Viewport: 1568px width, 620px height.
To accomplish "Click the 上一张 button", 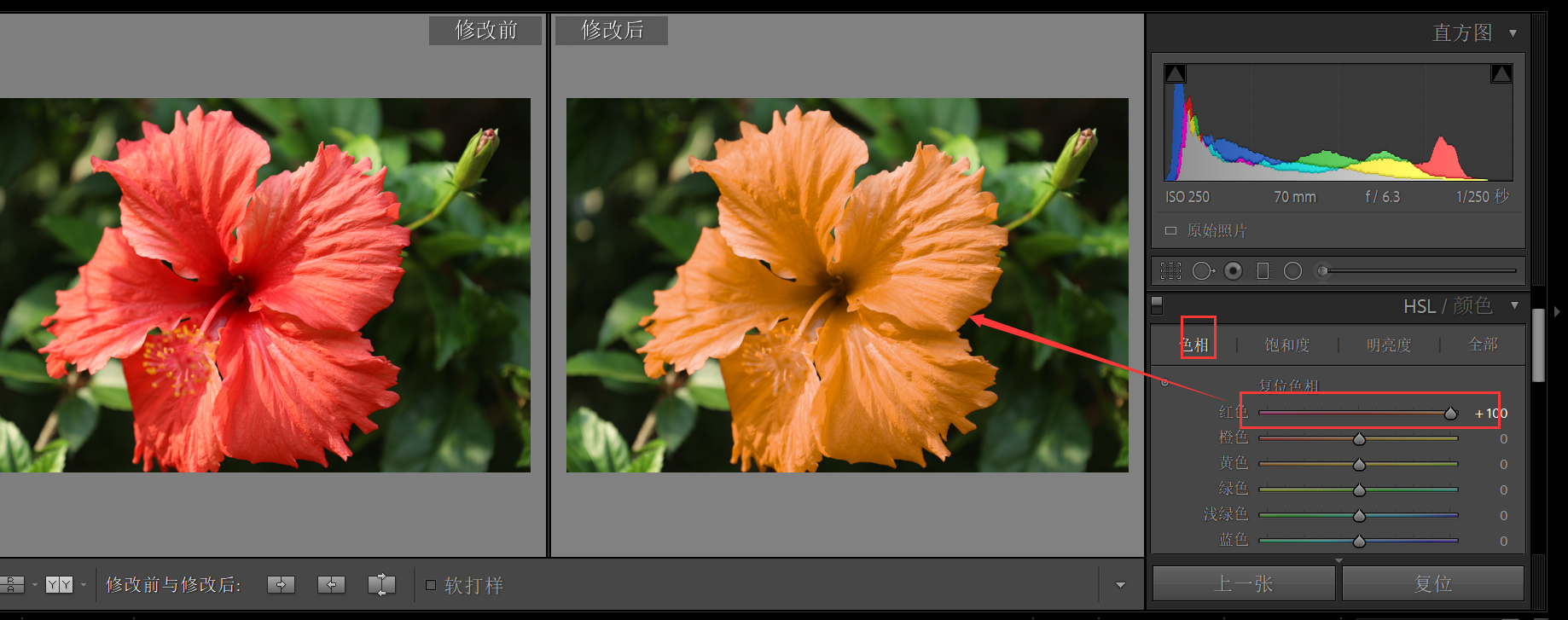I will click(1244, 583).
